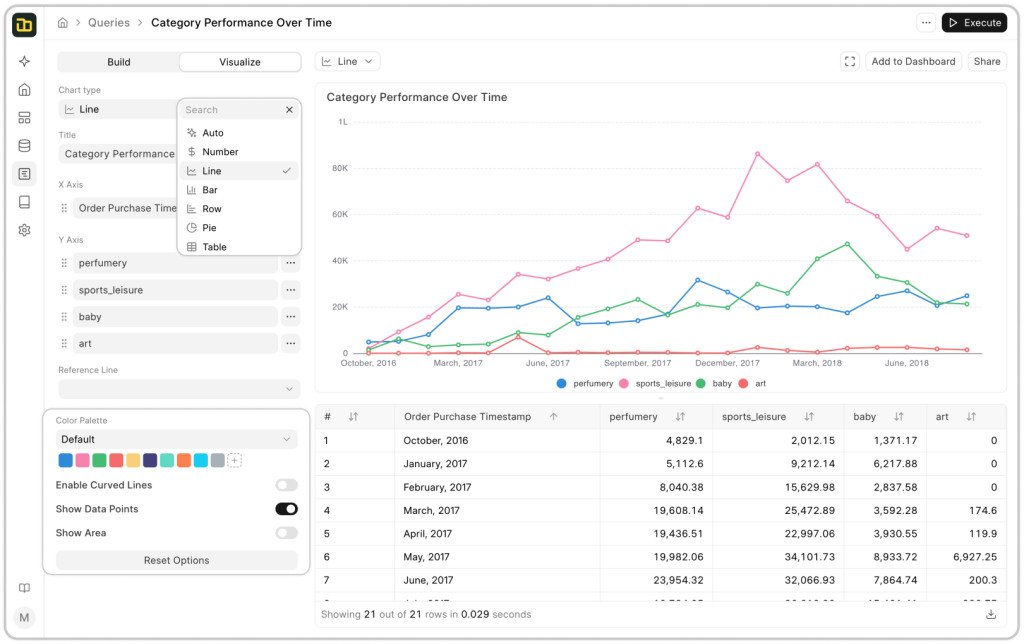Image resolution: width=1024 pixels, height=644 pixels.
Task: Open three-dot menu beside Execute
Action: [926, 23]
